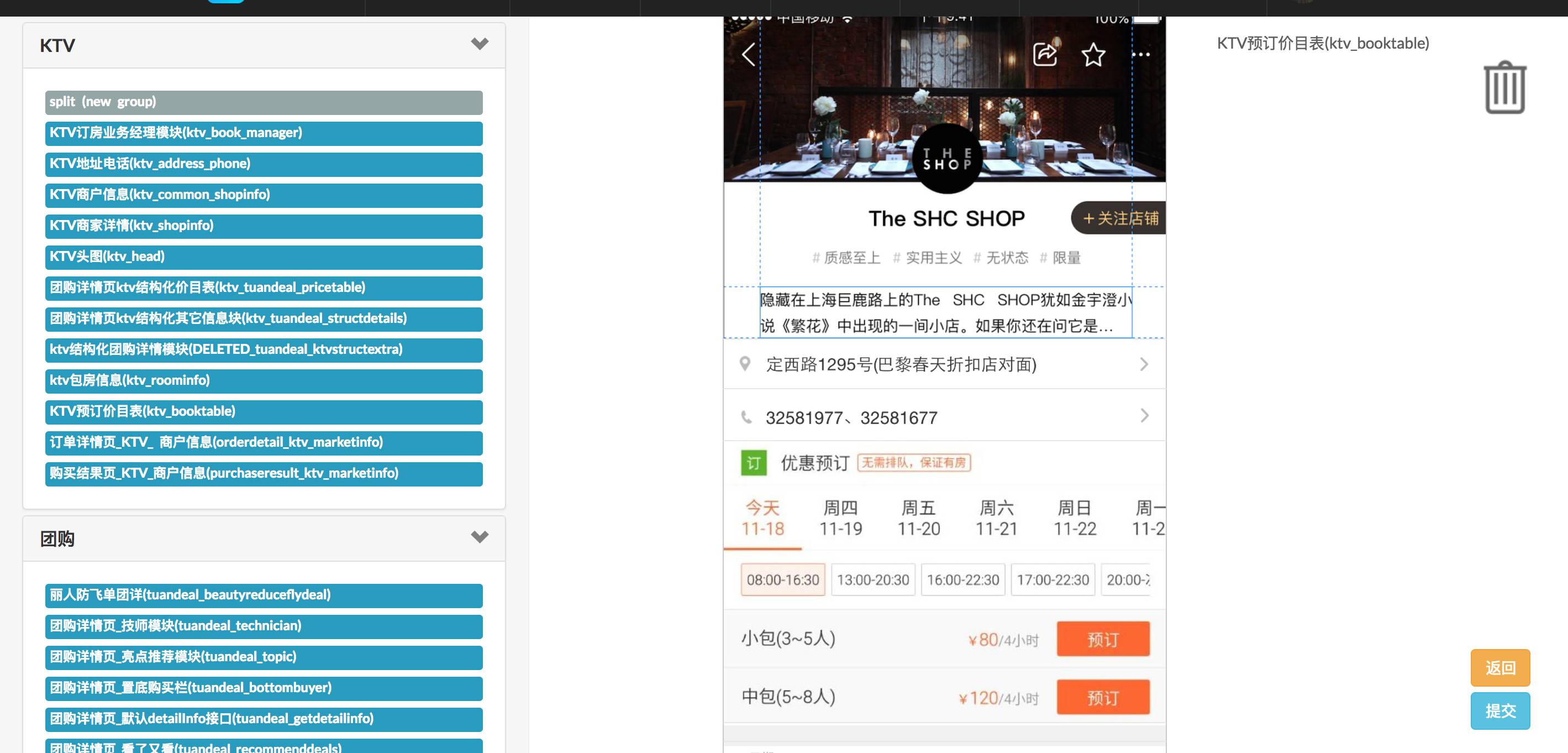Screen dimensions: 1568x753
Task: Click the KTV预订价目表(ktv_booktable) label at right
Action: 1323,43
